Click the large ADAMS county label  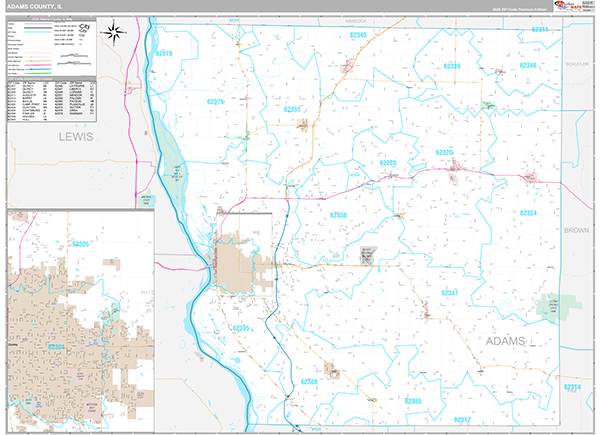[505, 341]
